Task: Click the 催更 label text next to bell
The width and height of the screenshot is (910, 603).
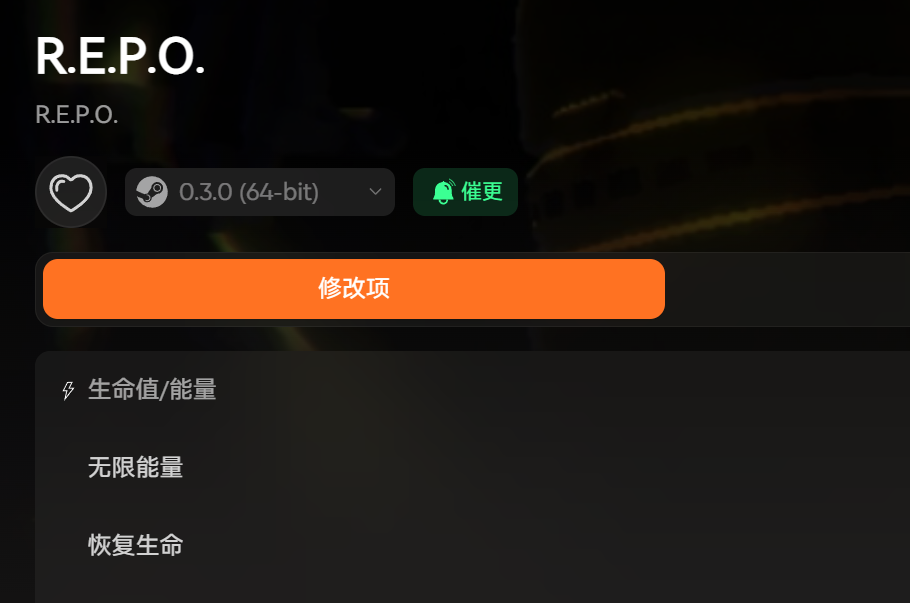Action: pyautogui.click(x=482, y=192)
